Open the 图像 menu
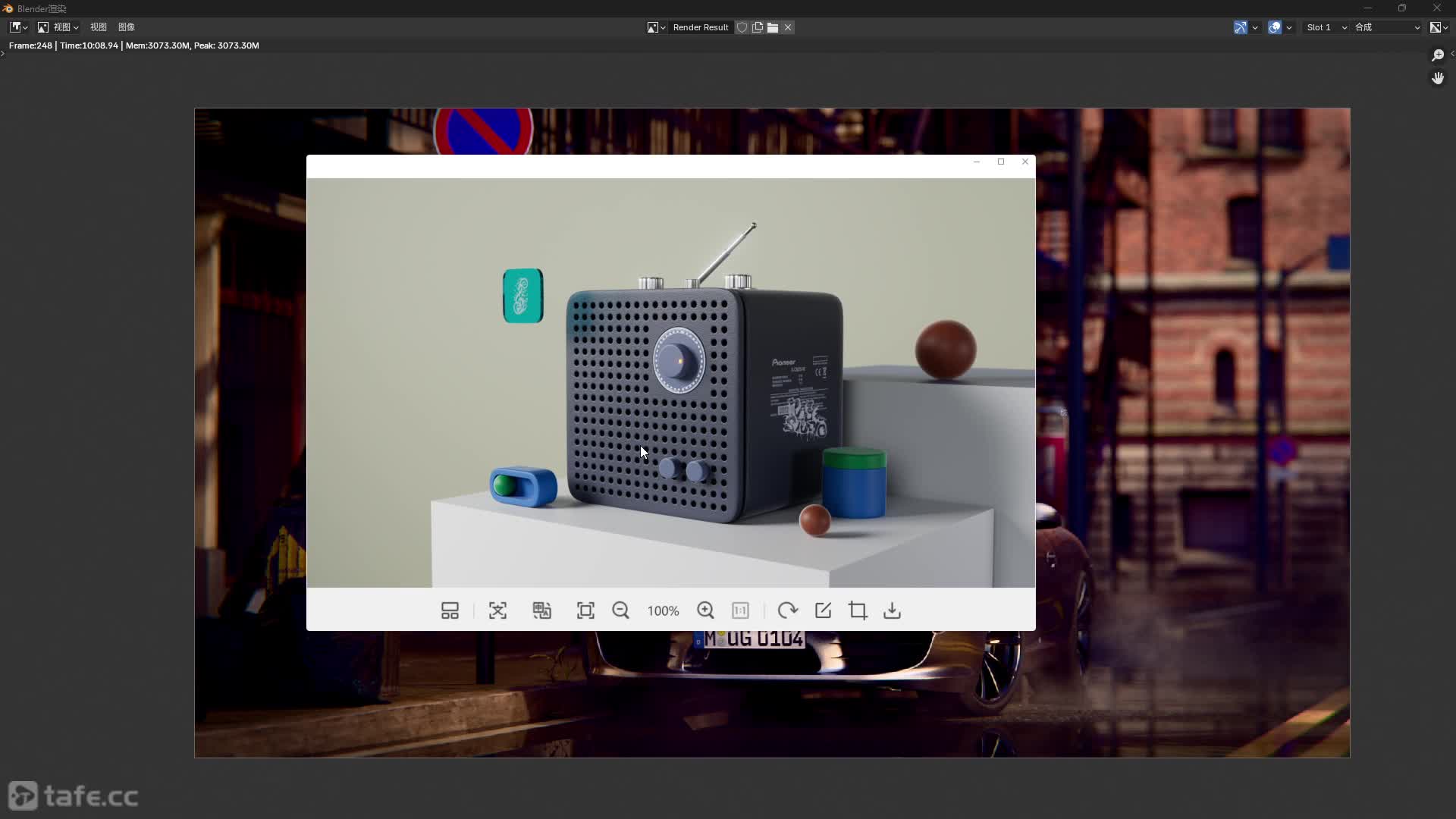1456x819 pixels. click(127, 27)
